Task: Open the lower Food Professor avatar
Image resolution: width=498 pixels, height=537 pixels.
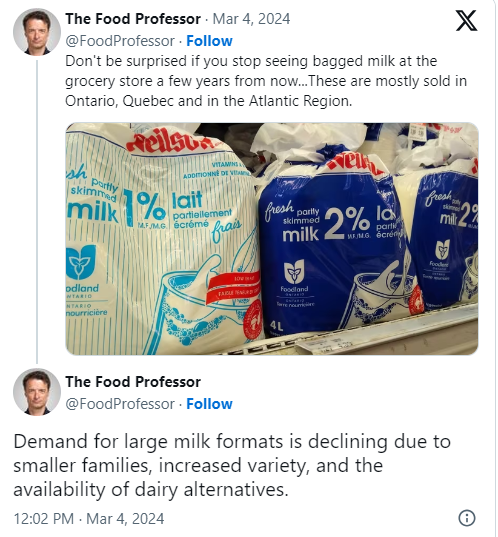Action: pos(37,392)
